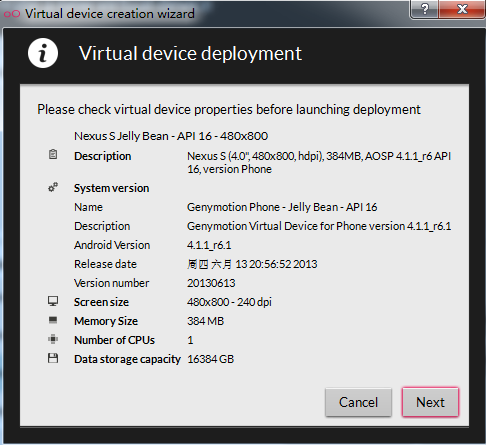Click the 'Memory Size' label
Screen dimensions: 486x445
click(106, 321)
